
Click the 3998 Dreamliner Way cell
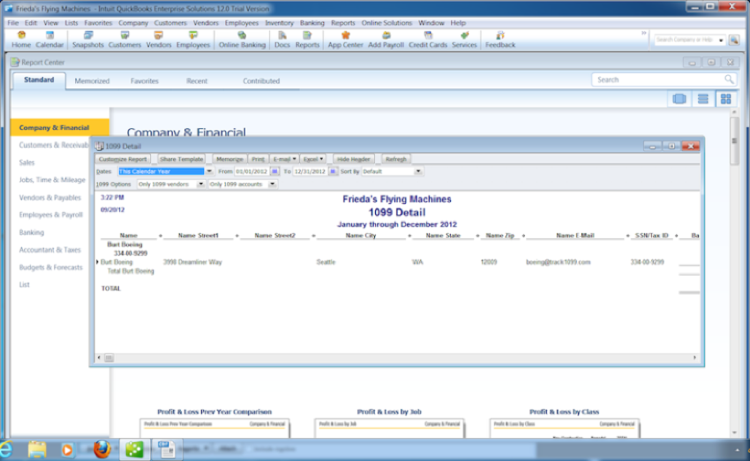(192, 262)
